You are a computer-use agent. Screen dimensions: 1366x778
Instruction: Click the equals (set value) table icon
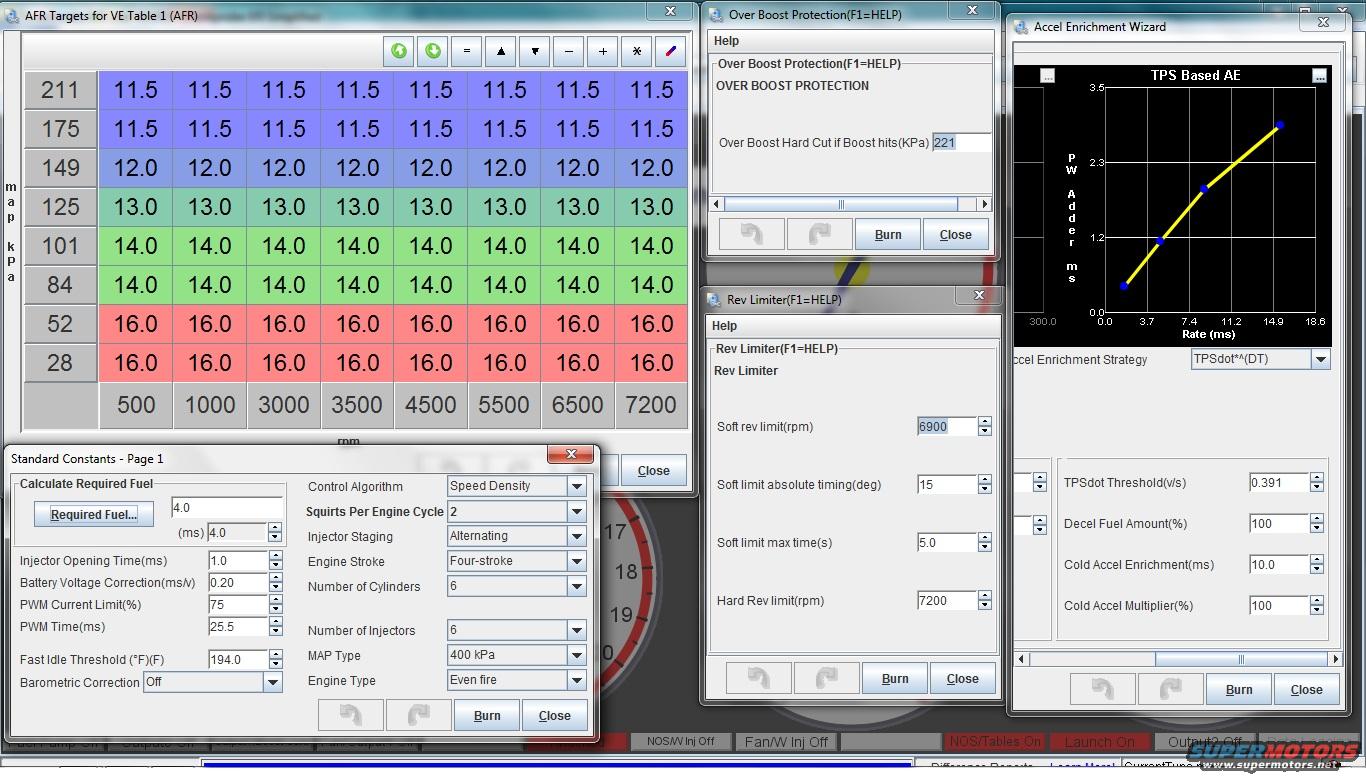[x=466, y=51]
